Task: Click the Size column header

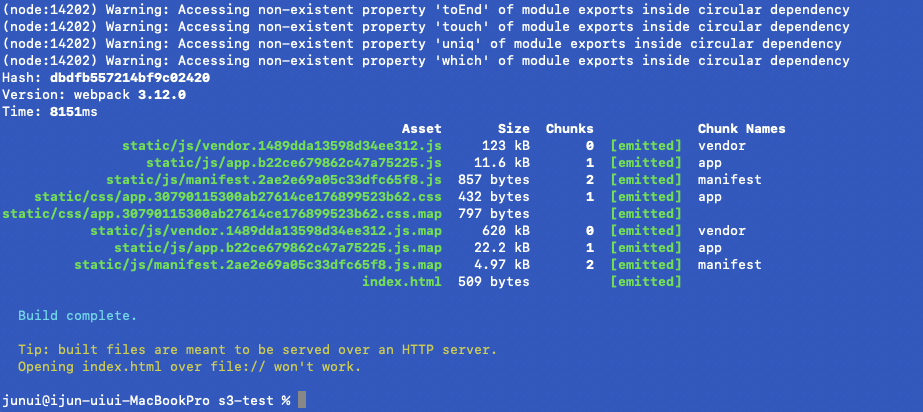Action: 513,129
